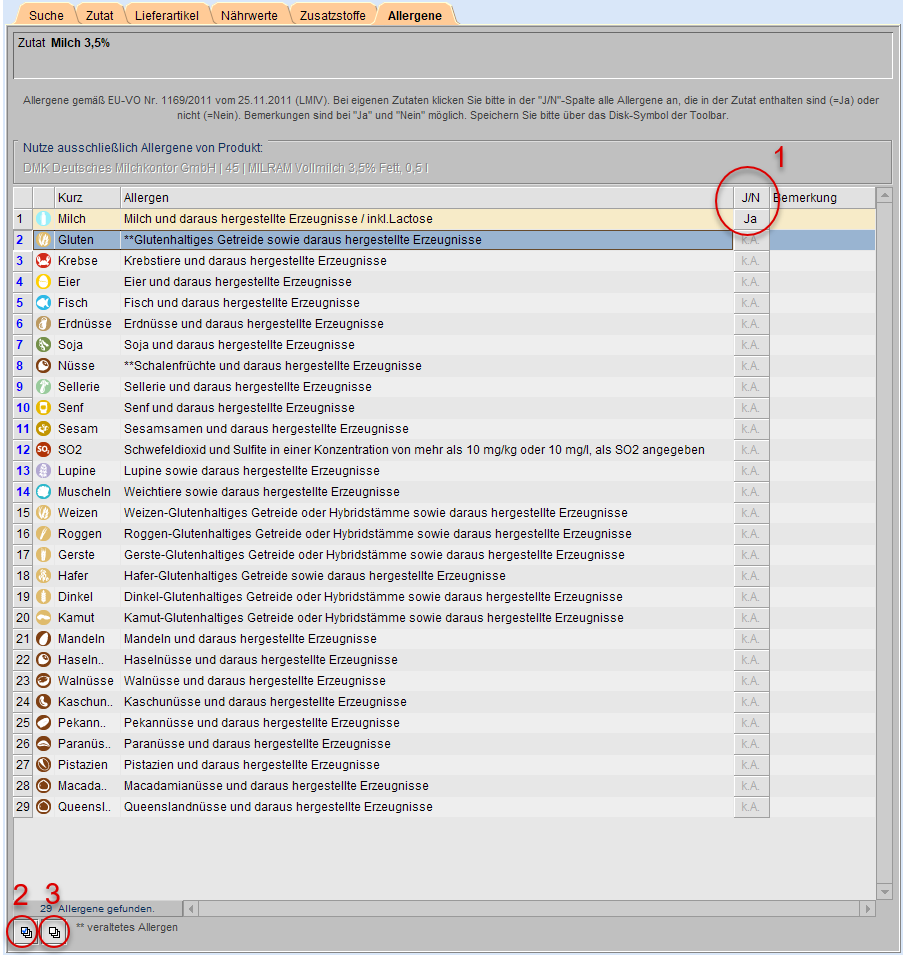903x955 pixels.
Task: Toggle J/N value for Lupine row
Action: [x=751, y=471]
